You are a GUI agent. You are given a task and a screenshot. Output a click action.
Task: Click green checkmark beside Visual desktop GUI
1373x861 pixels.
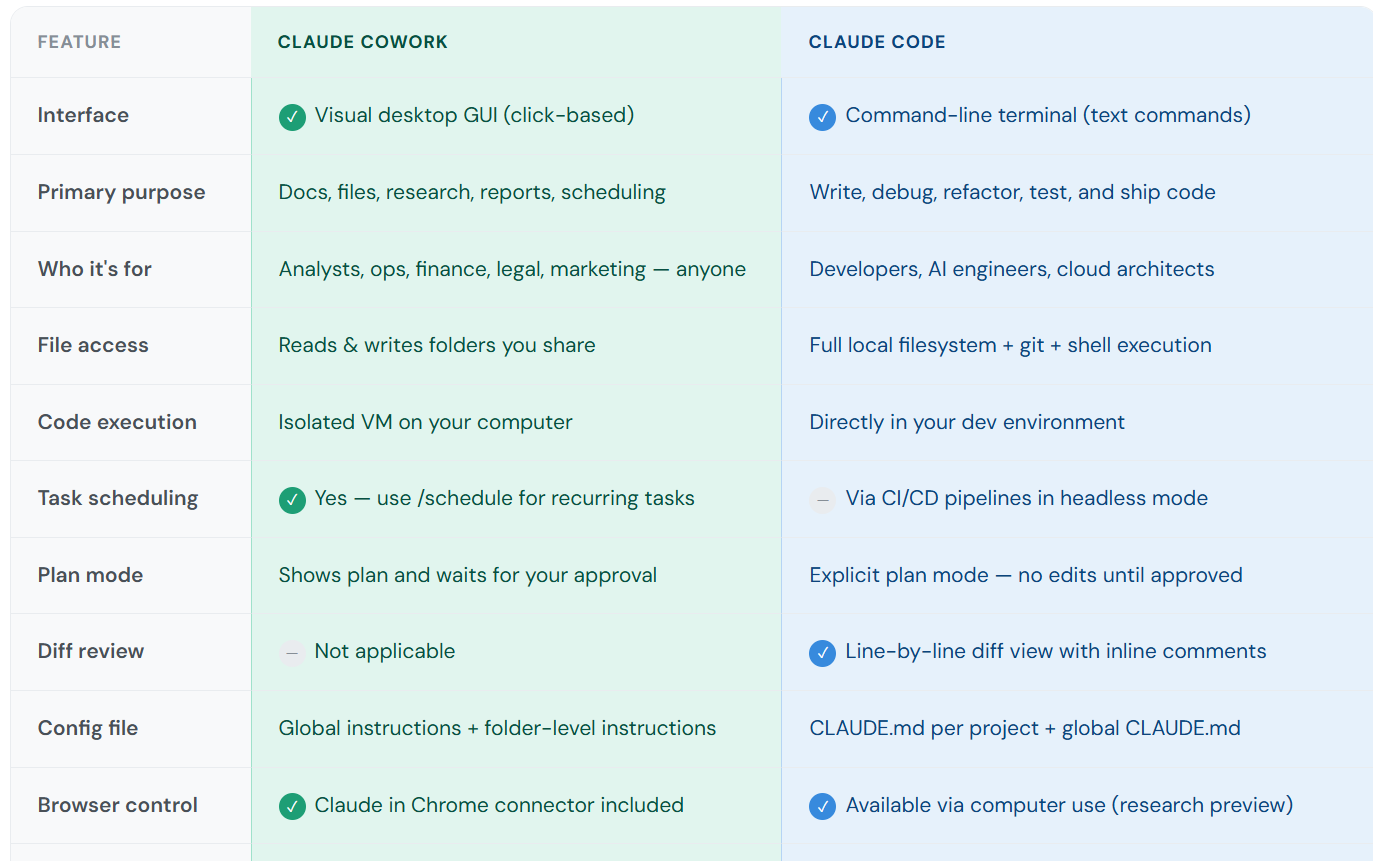[x=292, y=117]
